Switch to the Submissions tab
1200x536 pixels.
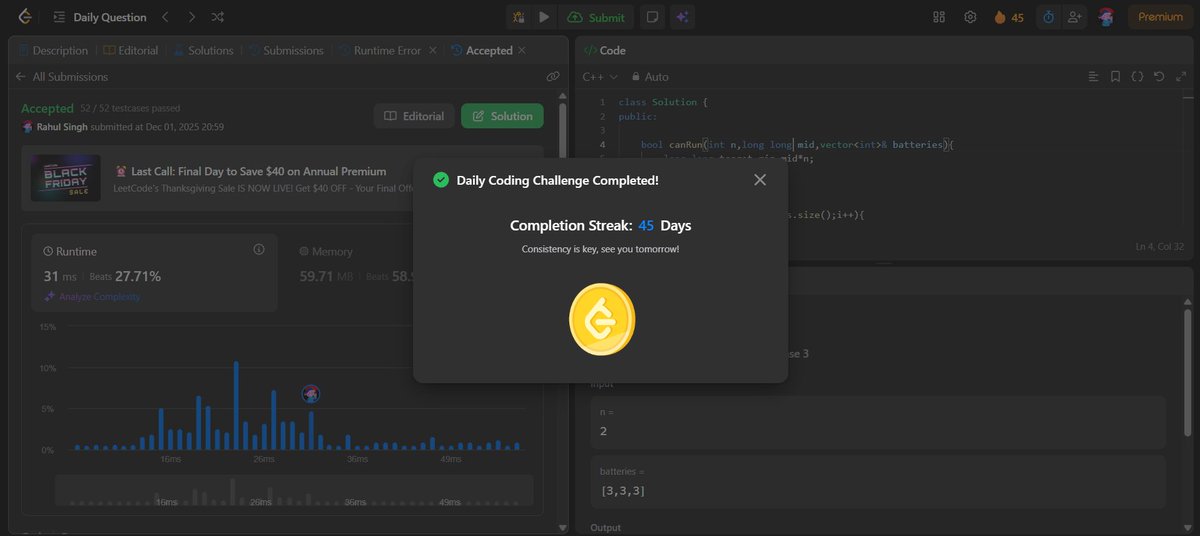[286, 50]
